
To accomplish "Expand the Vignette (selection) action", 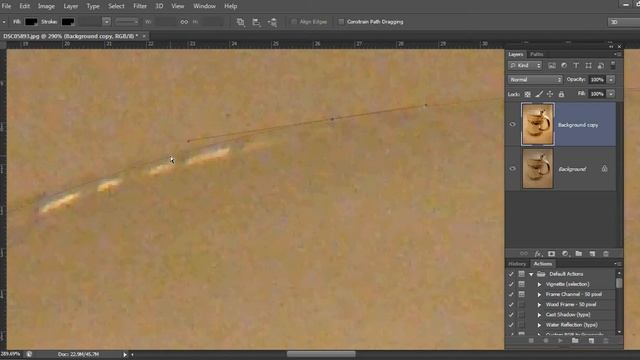I will tap(539, 284).
